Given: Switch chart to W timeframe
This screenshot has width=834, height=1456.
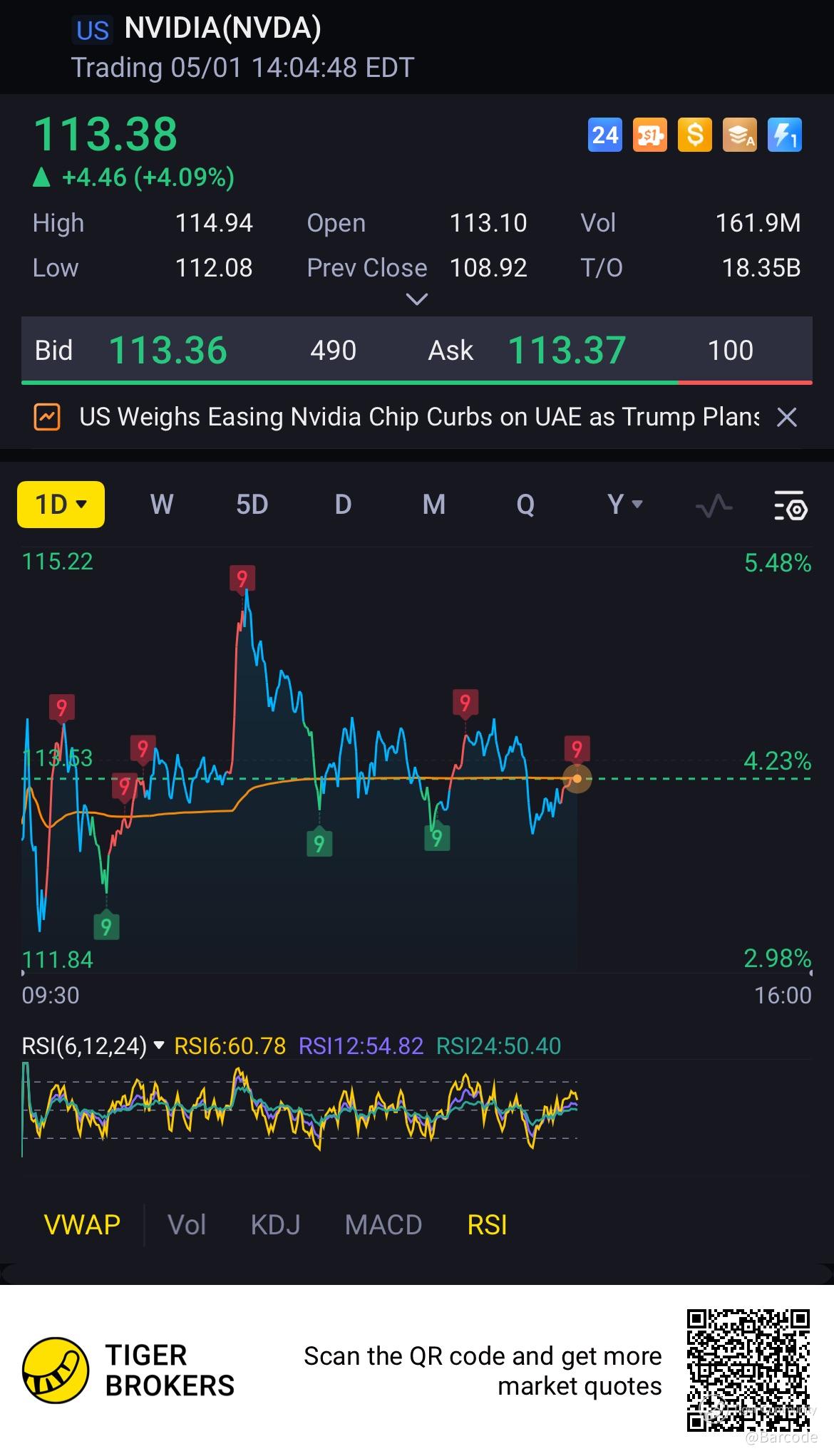Looking at the screenshot, I should (162, 505).
